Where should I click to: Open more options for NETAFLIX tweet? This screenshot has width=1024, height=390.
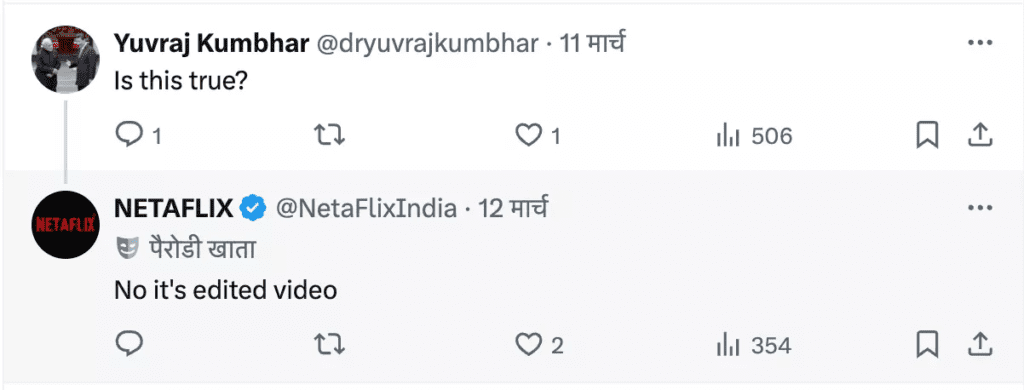[x=980, y=208]
